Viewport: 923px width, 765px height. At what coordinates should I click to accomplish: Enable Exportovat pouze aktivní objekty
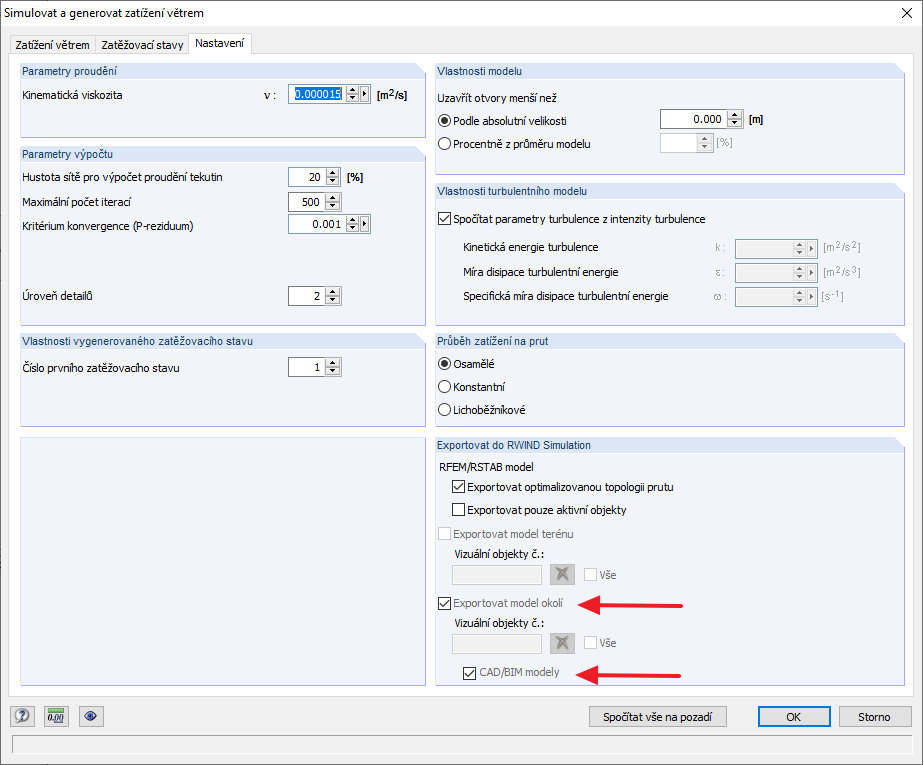pyautogui.click(x=458, y=511)
